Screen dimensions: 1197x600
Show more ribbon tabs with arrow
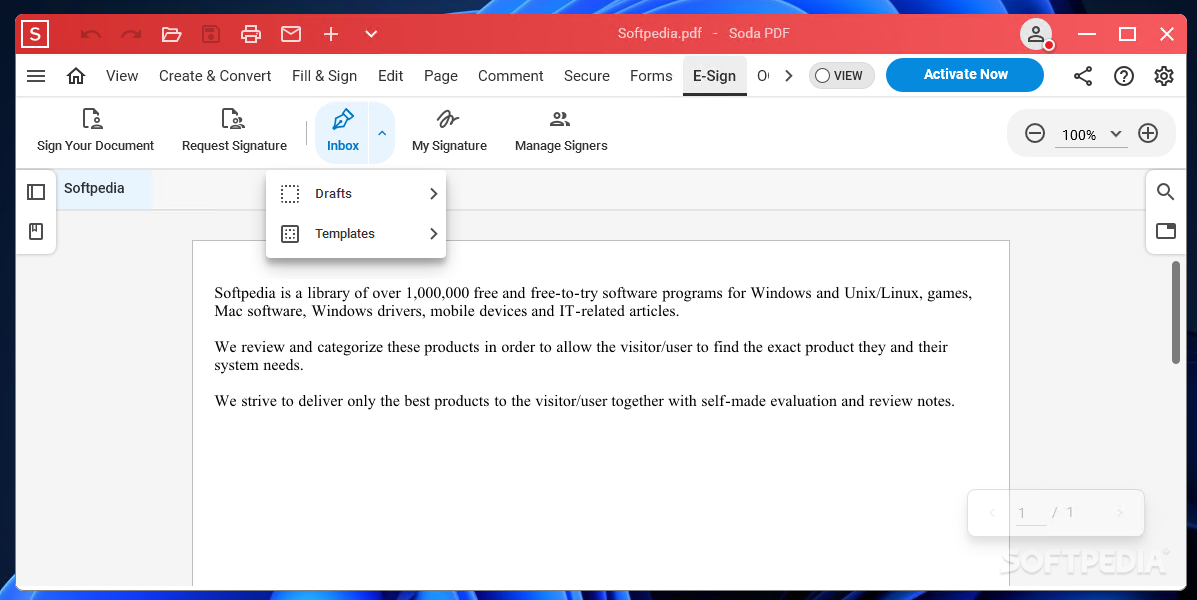(x=789, y=76)
